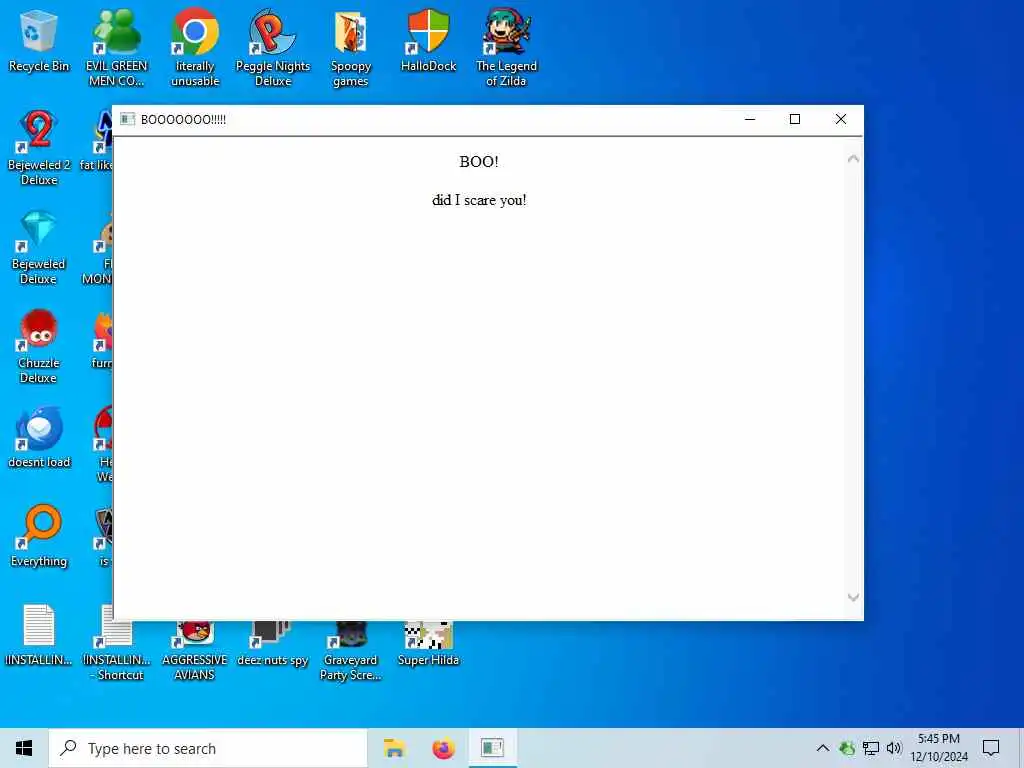Close the BOOOOOOOO!!!!! window

[x=840, y=120]
